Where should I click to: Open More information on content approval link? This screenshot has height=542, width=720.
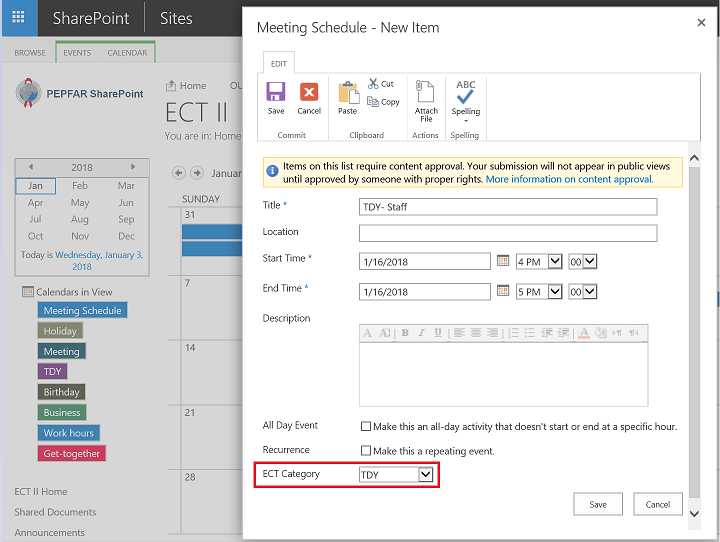click(569, 179)
